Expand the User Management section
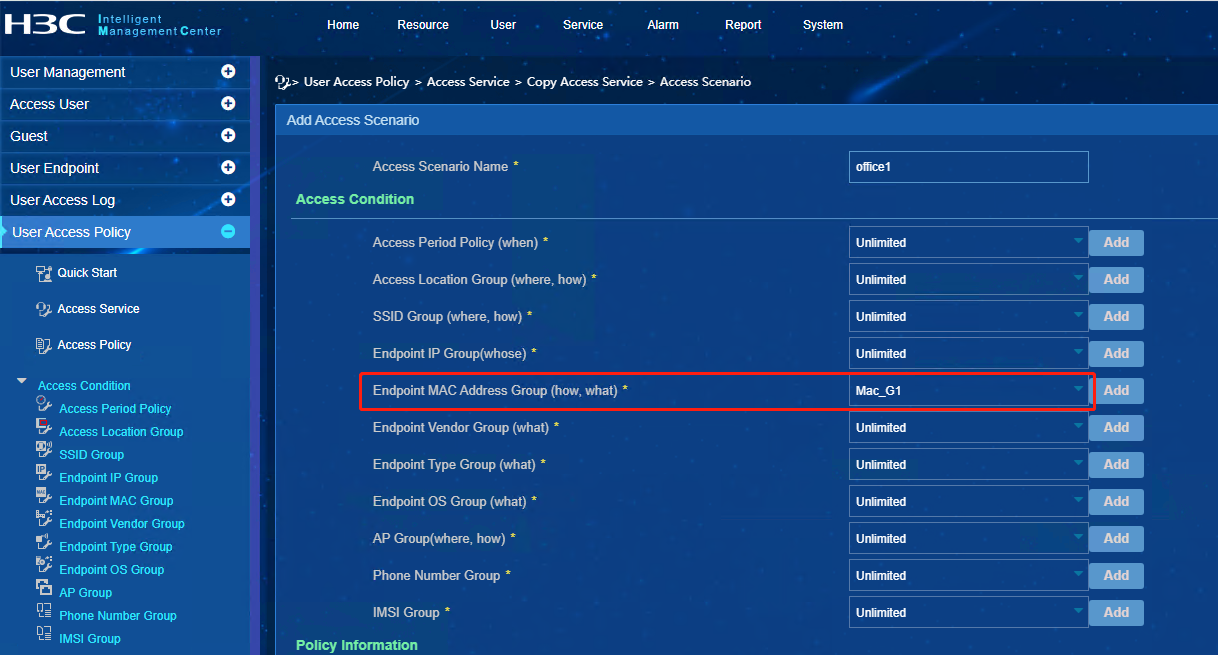This screenshot has height=655, width=1218. pos(228,72)
